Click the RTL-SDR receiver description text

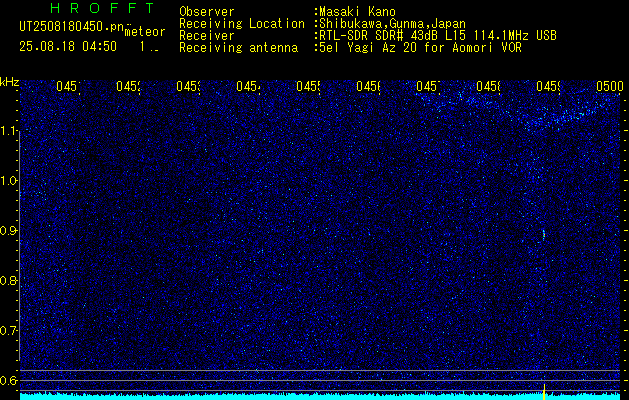point(438,36)
